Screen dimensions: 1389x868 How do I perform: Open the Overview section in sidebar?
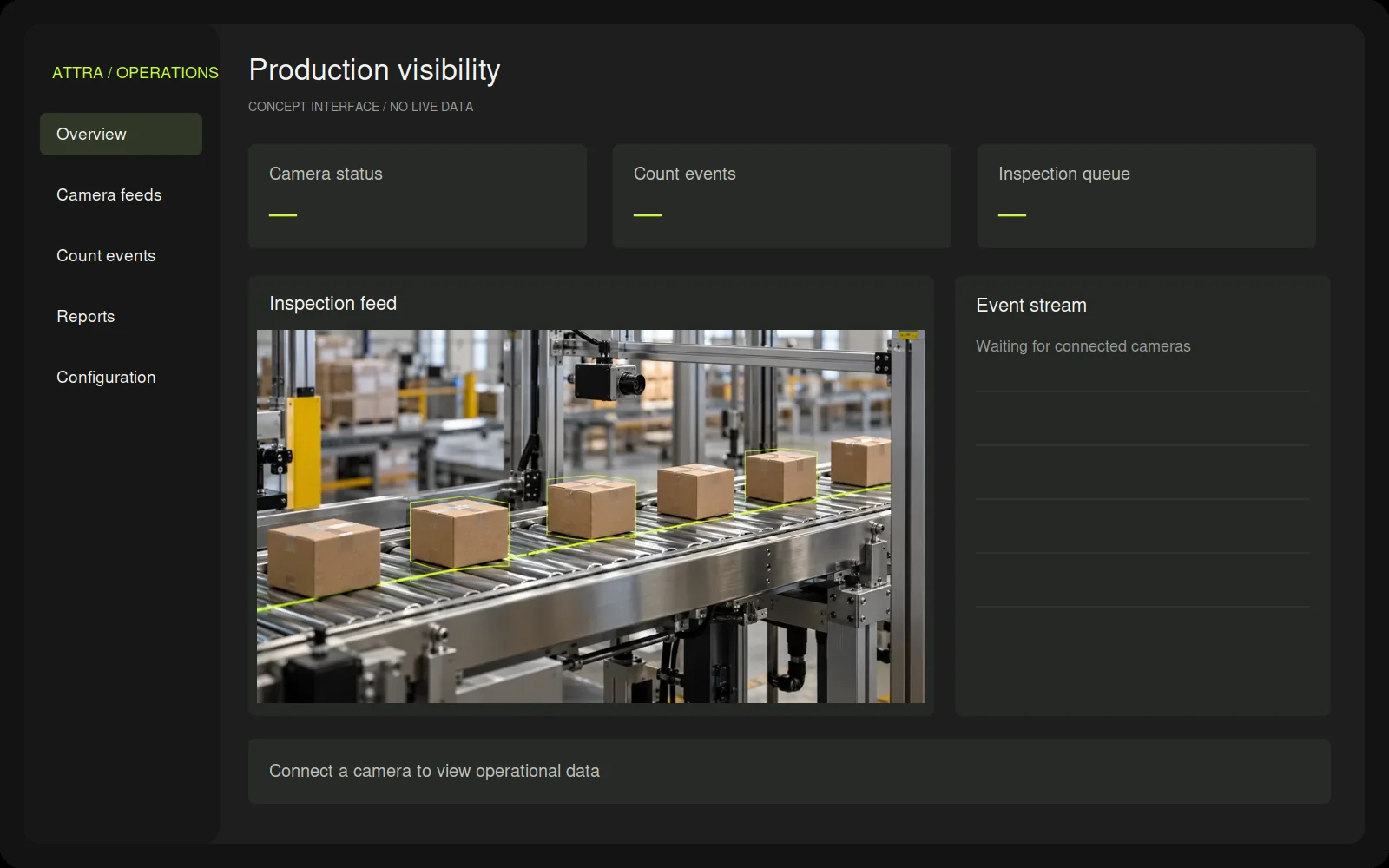coord(121,134)
